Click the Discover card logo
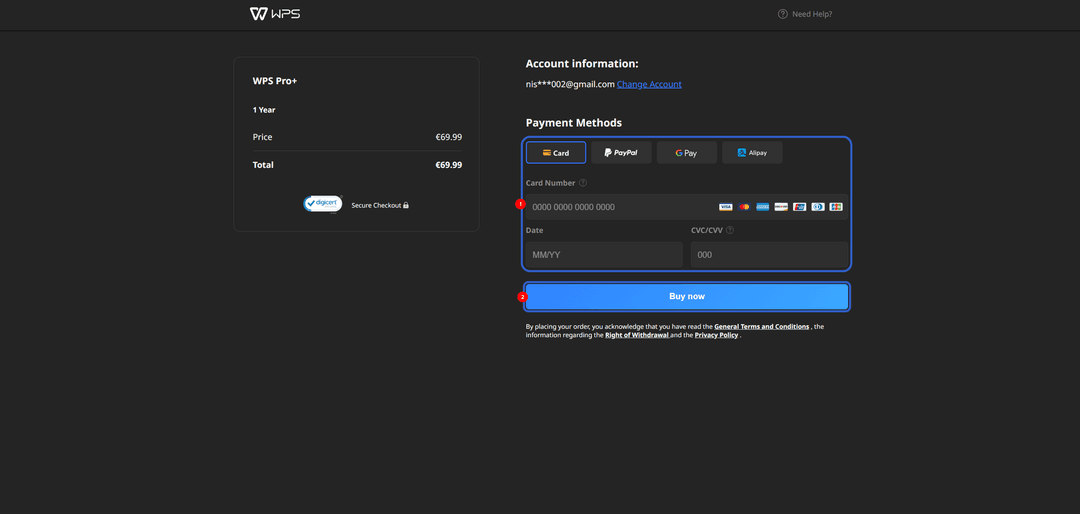This screenshot has height=514, width=1080. pos(780,207)
